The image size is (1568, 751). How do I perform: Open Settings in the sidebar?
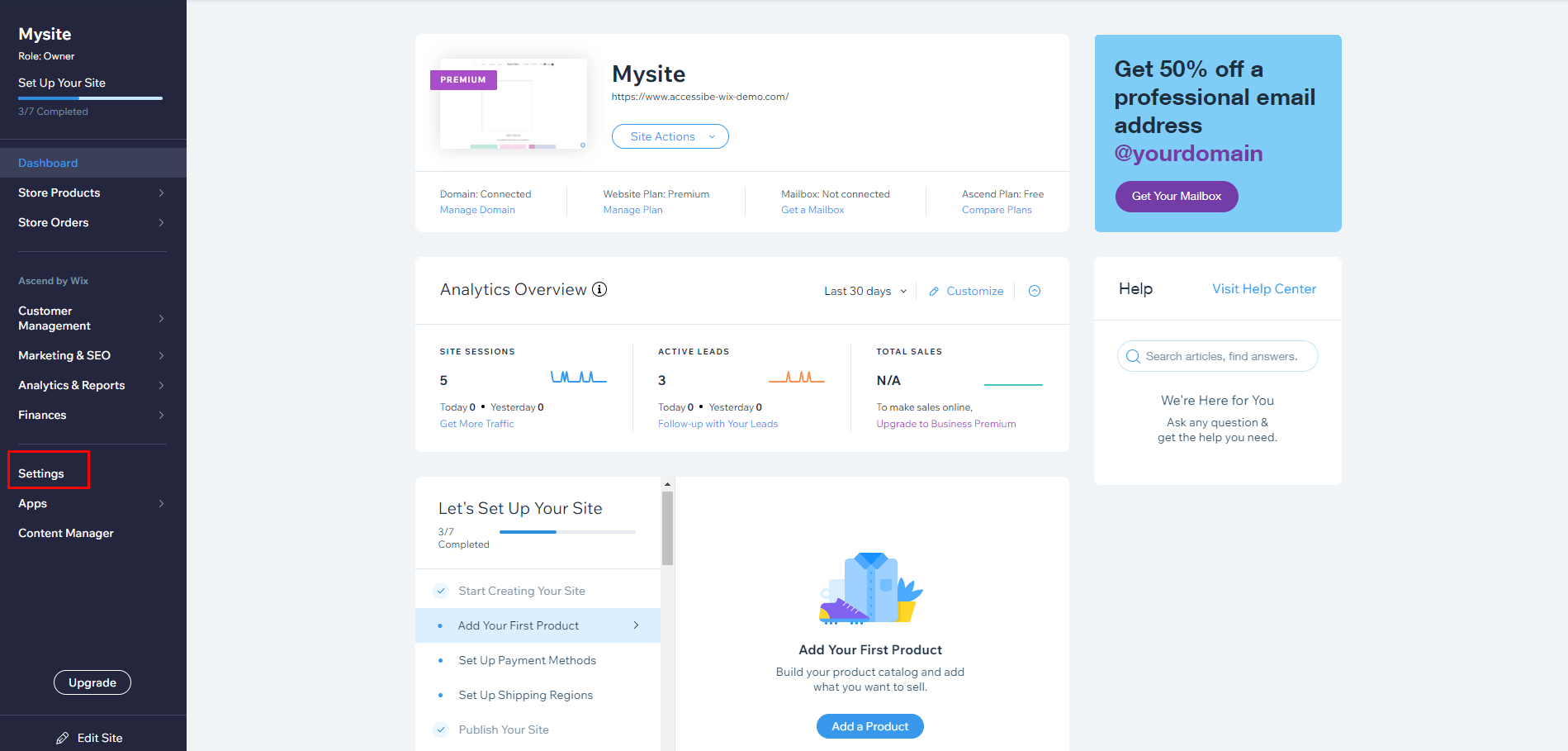(x=41, y=473)
